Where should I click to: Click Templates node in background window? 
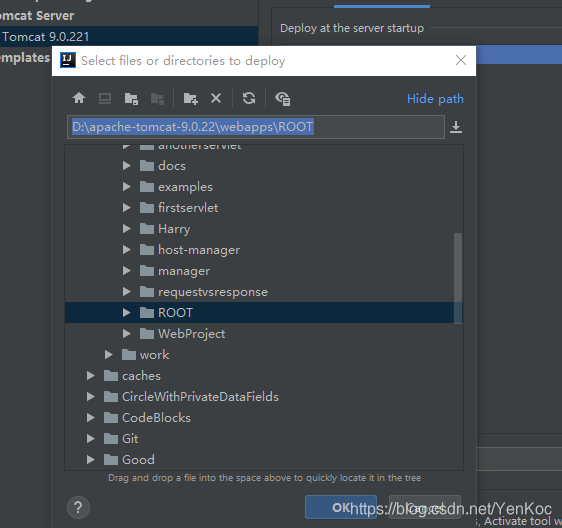24,57
